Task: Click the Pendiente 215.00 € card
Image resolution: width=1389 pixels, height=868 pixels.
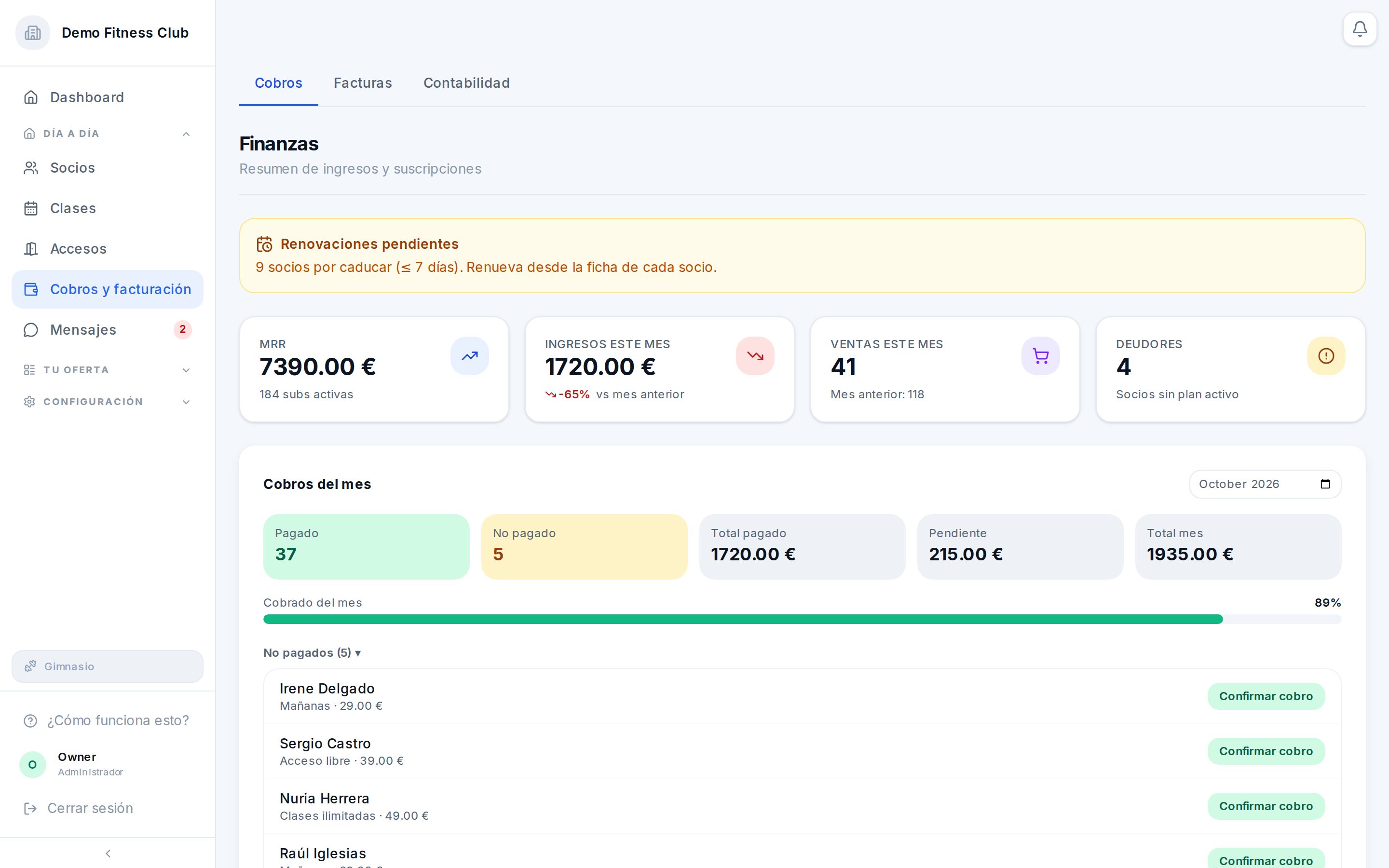Action: click(1020, 546)
